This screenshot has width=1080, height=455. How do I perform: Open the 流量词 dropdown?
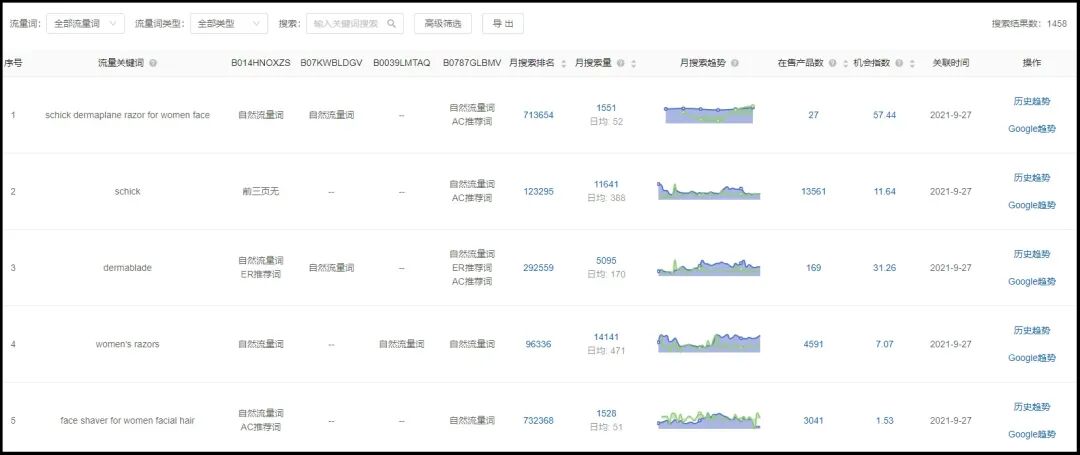[85, 23]
